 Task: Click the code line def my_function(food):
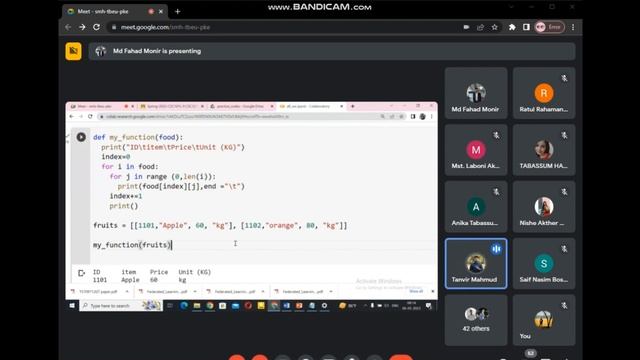138,137
